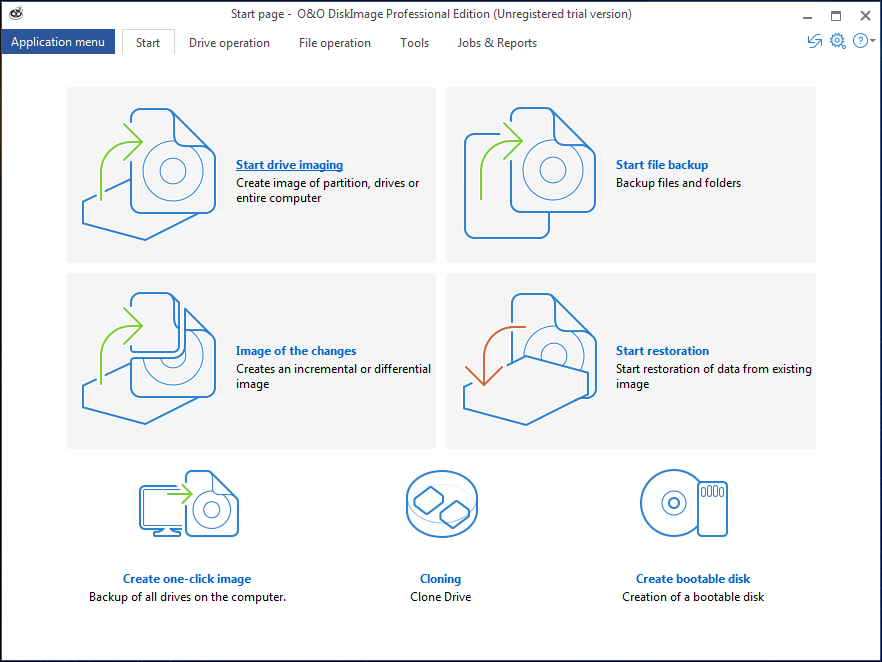Click the Create bootable disk link
This screenshot has height=662, width=882.
[693, 579]
